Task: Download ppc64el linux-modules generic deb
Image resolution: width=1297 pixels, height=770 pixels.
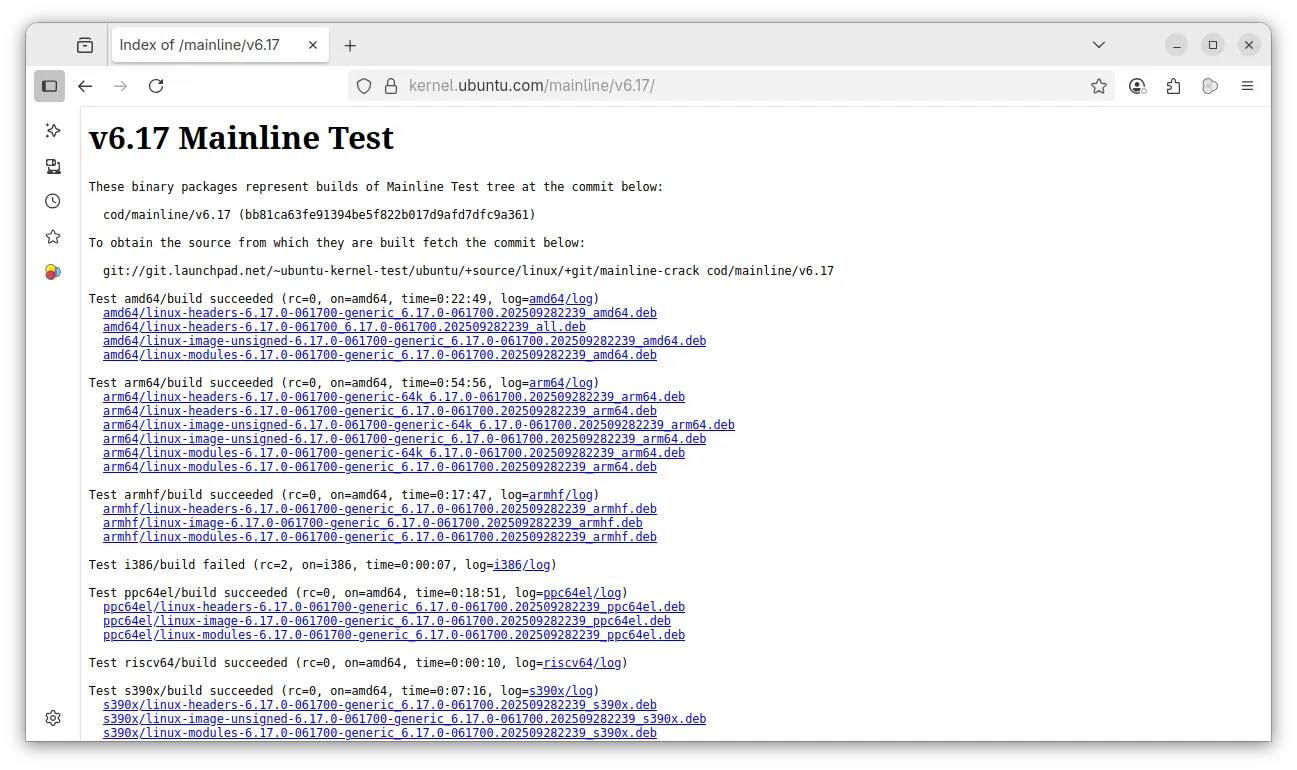Action: point(394,635)
